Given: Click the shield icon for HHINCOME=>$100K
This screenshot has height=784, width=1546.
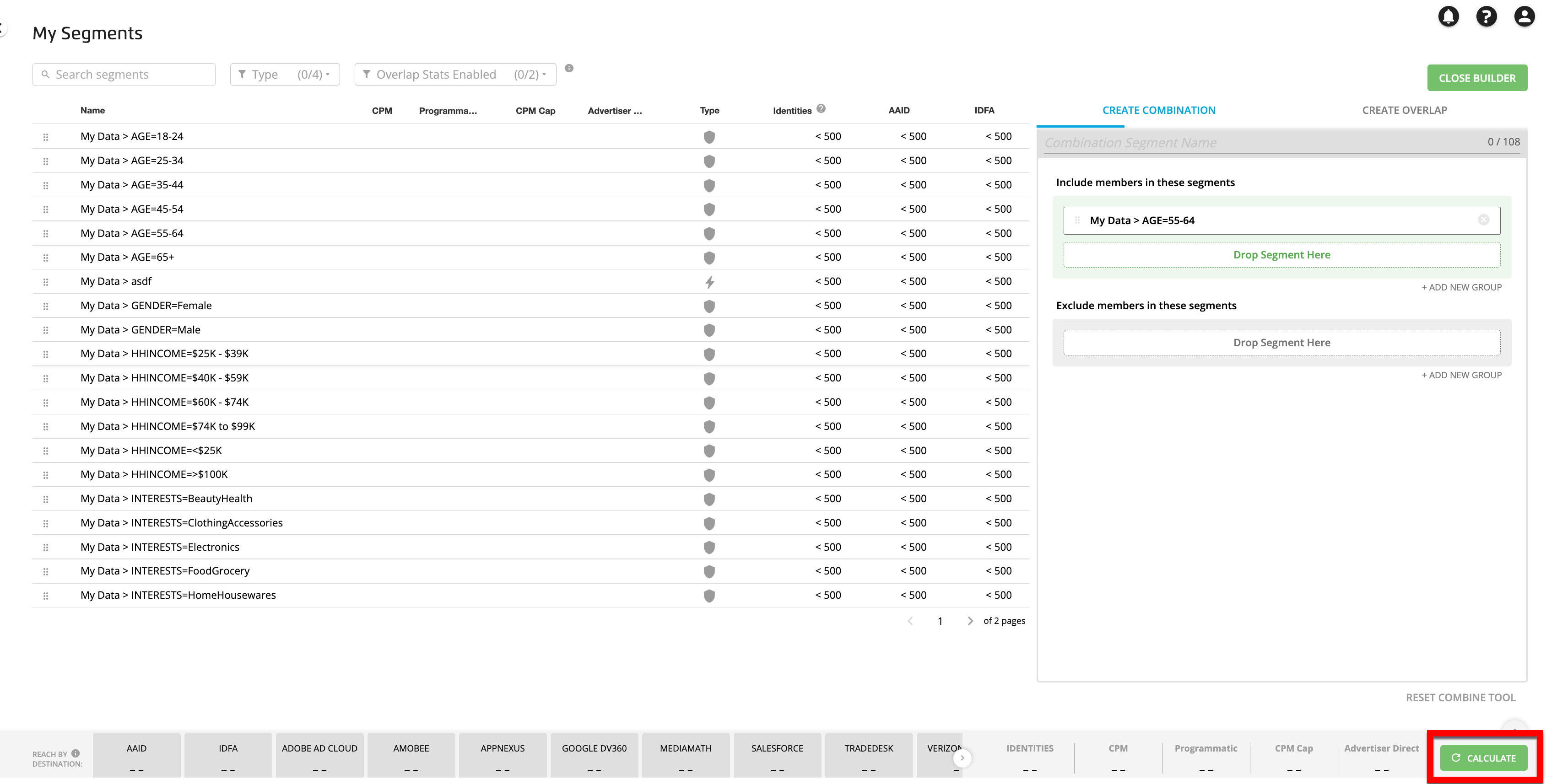Looking at the screenshot, I should tap(709, 475).
